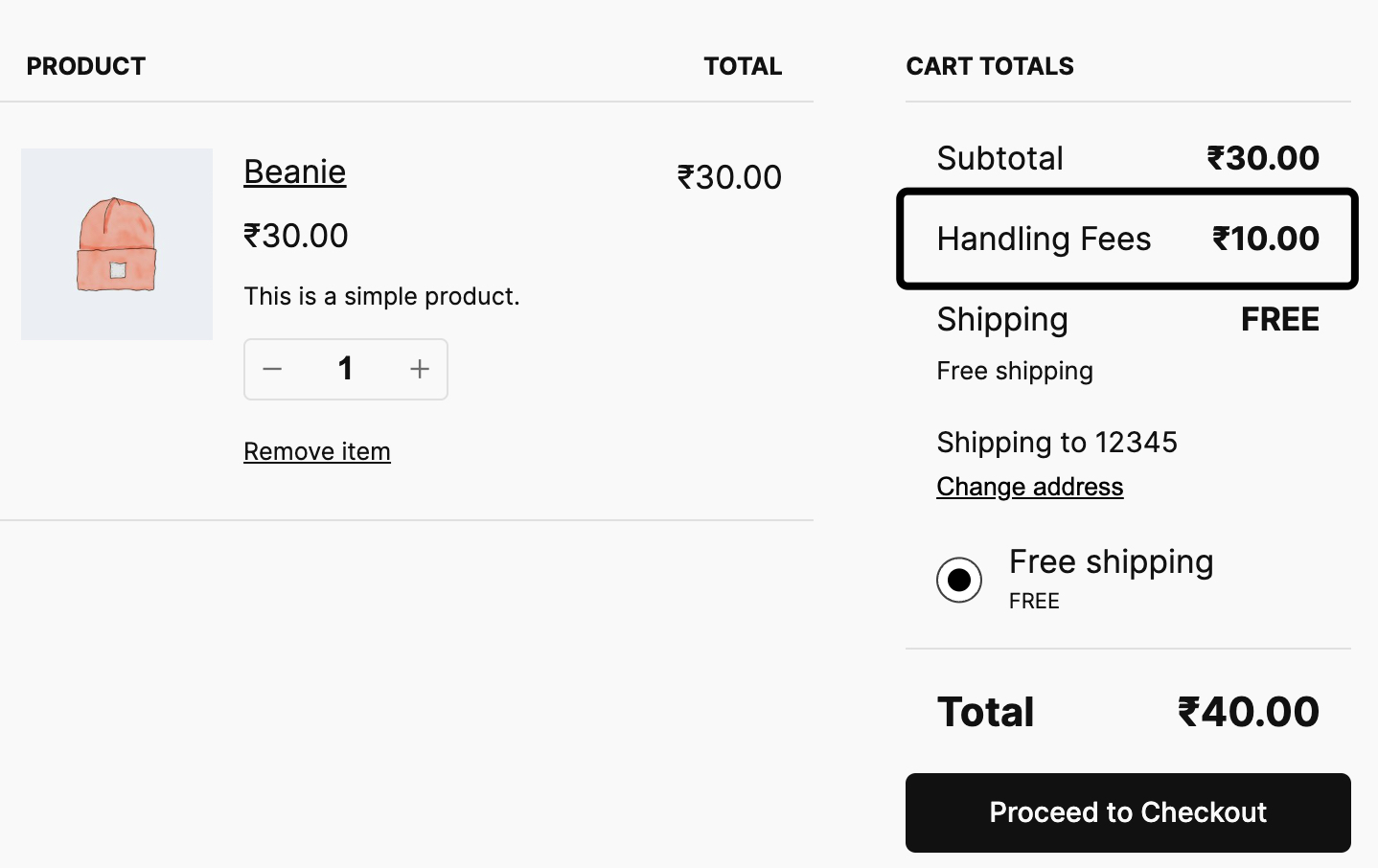Screen dimensions: 1378x868
Task: Select the Free shipping radio button
Action: click(x=959, y=580)
